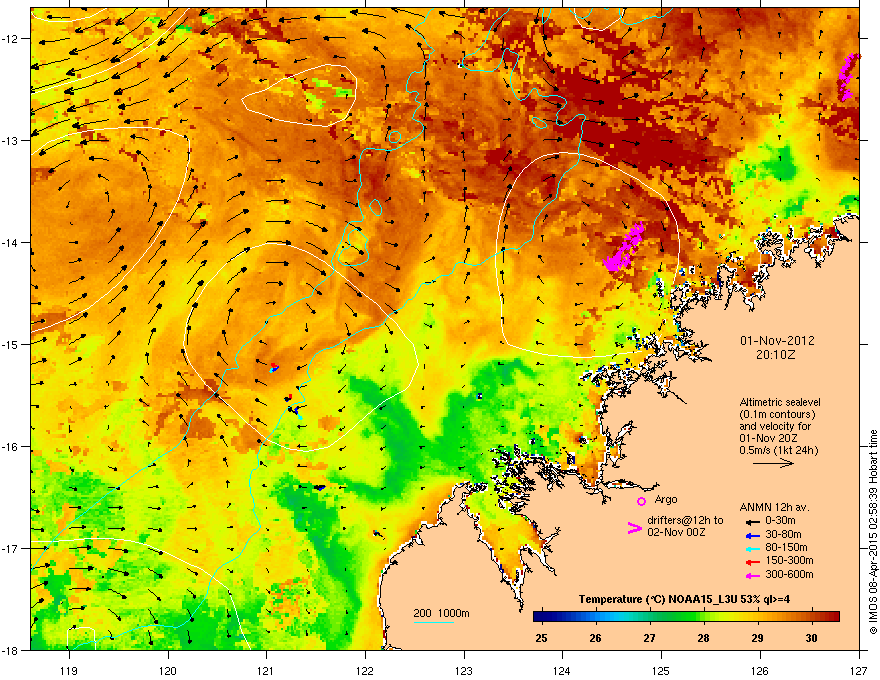This screenshot has width=880, height=680.
Task: Click the 'Temperature (°C) NOAA15_L3U 53% ql>=4' title
Action: (x=684, y=599)
